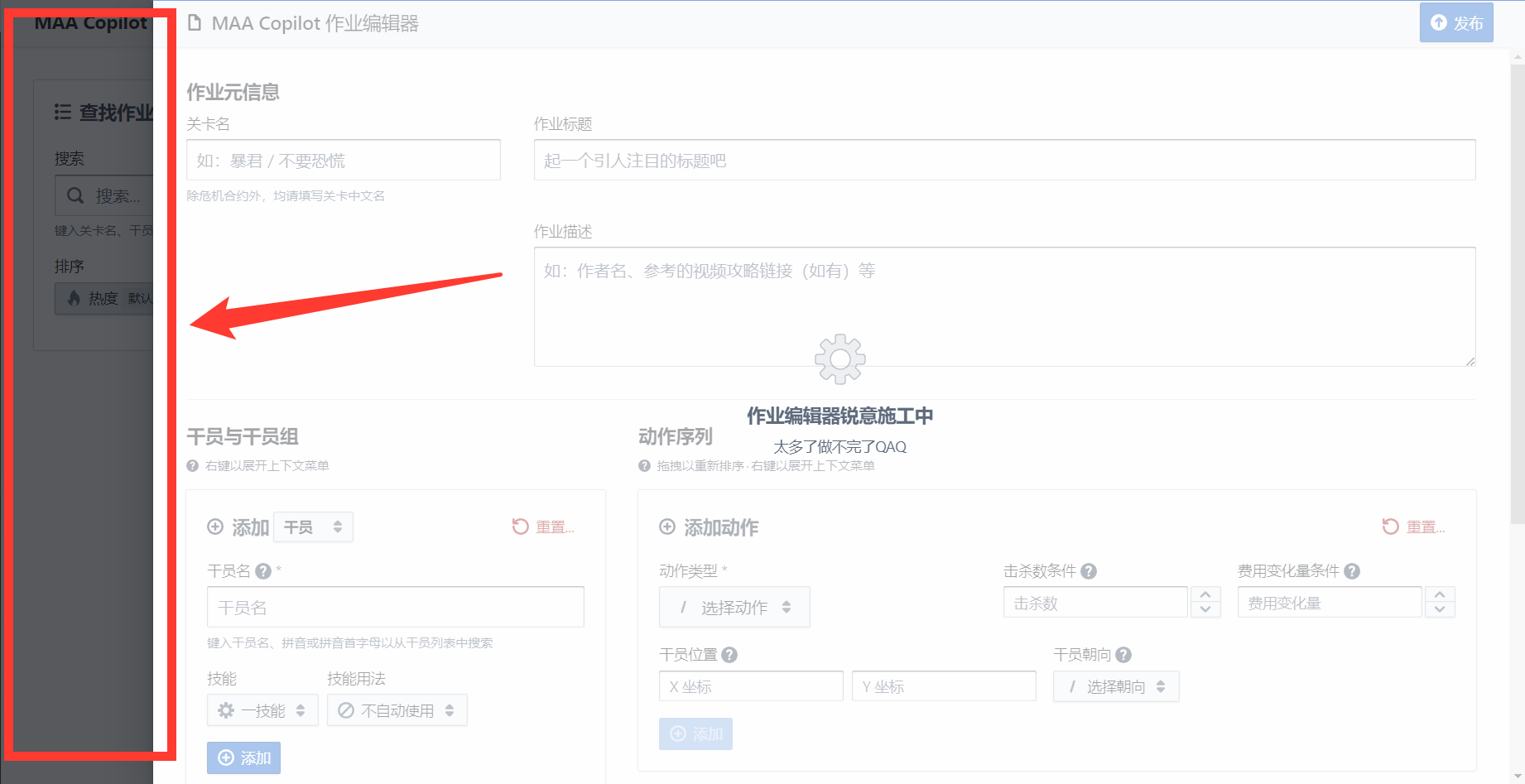
Task: Click the reset arrow icon in 添加动作 panel
Action: (x=1390, y=527)
